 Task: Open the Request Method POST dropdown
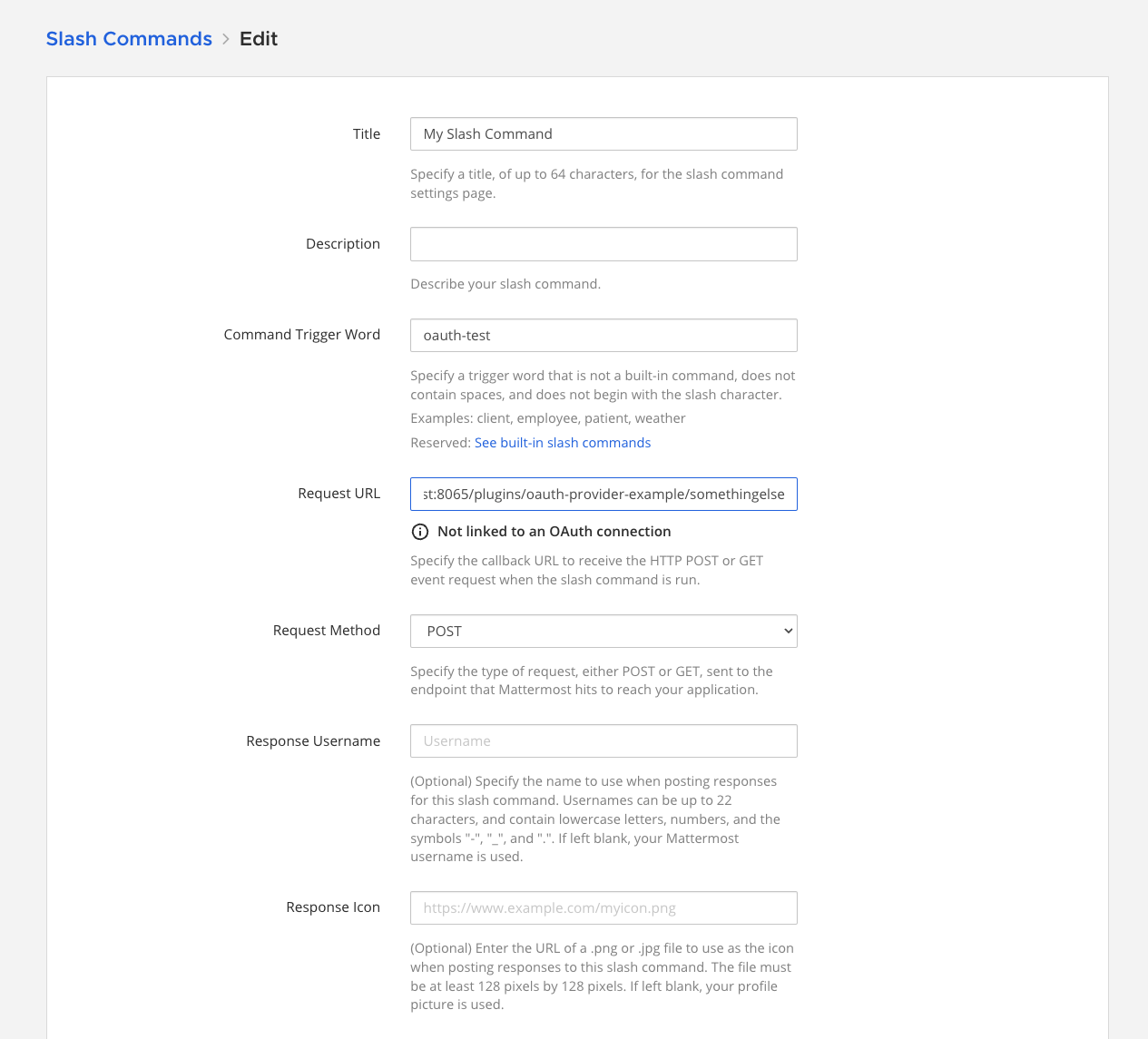pos(603,632)
